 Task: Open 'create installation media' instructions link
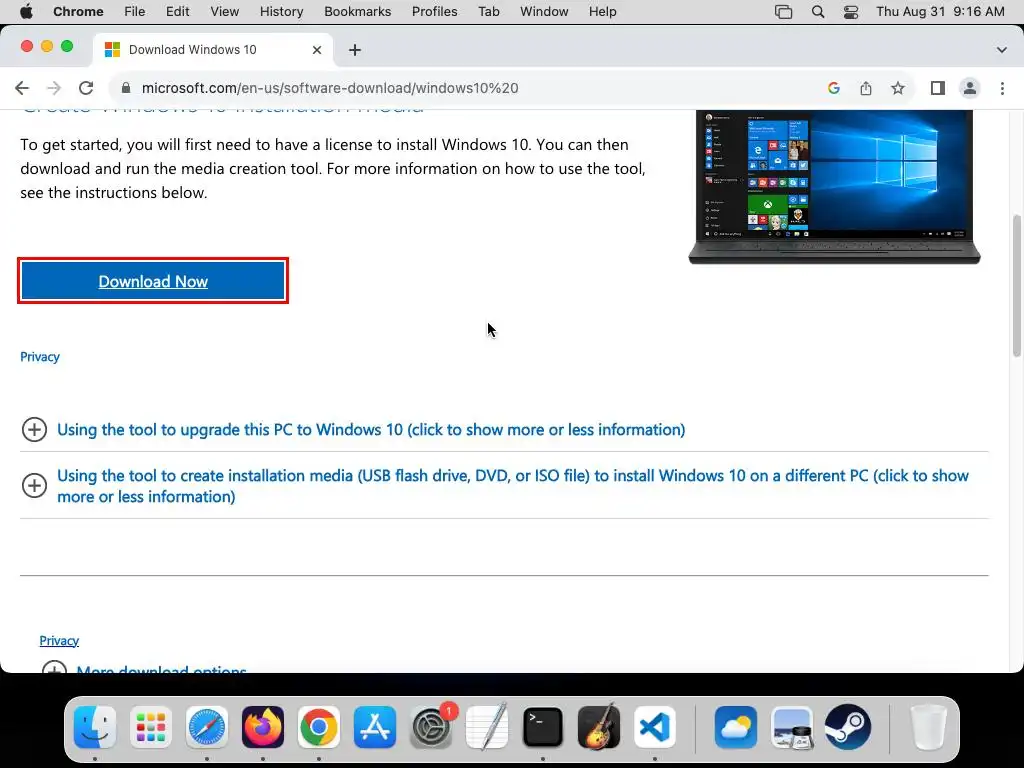pyautogui.click(x=513, y=486)
